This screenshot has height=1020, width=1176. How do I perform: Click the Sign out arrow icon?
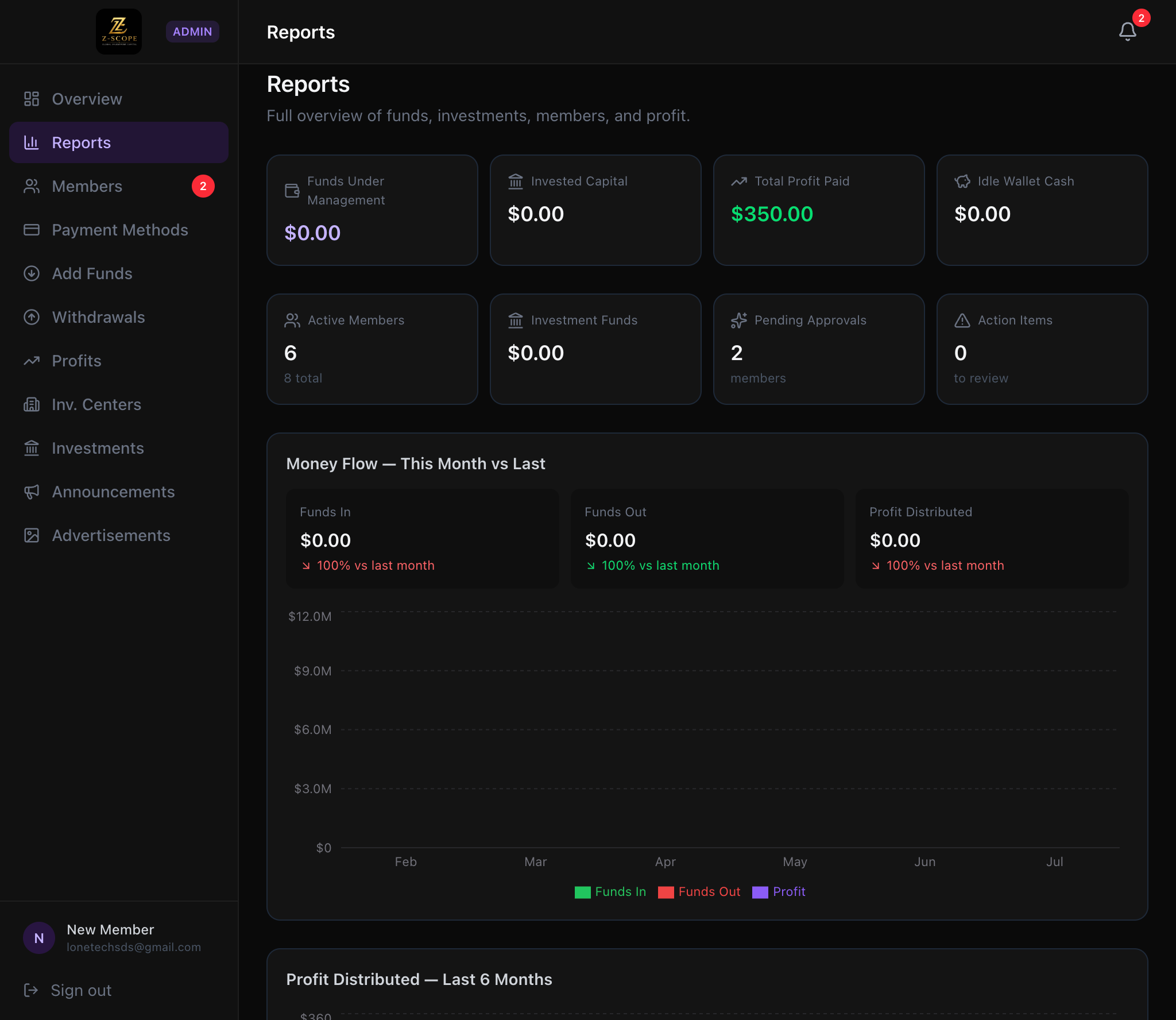click(31, 990)
